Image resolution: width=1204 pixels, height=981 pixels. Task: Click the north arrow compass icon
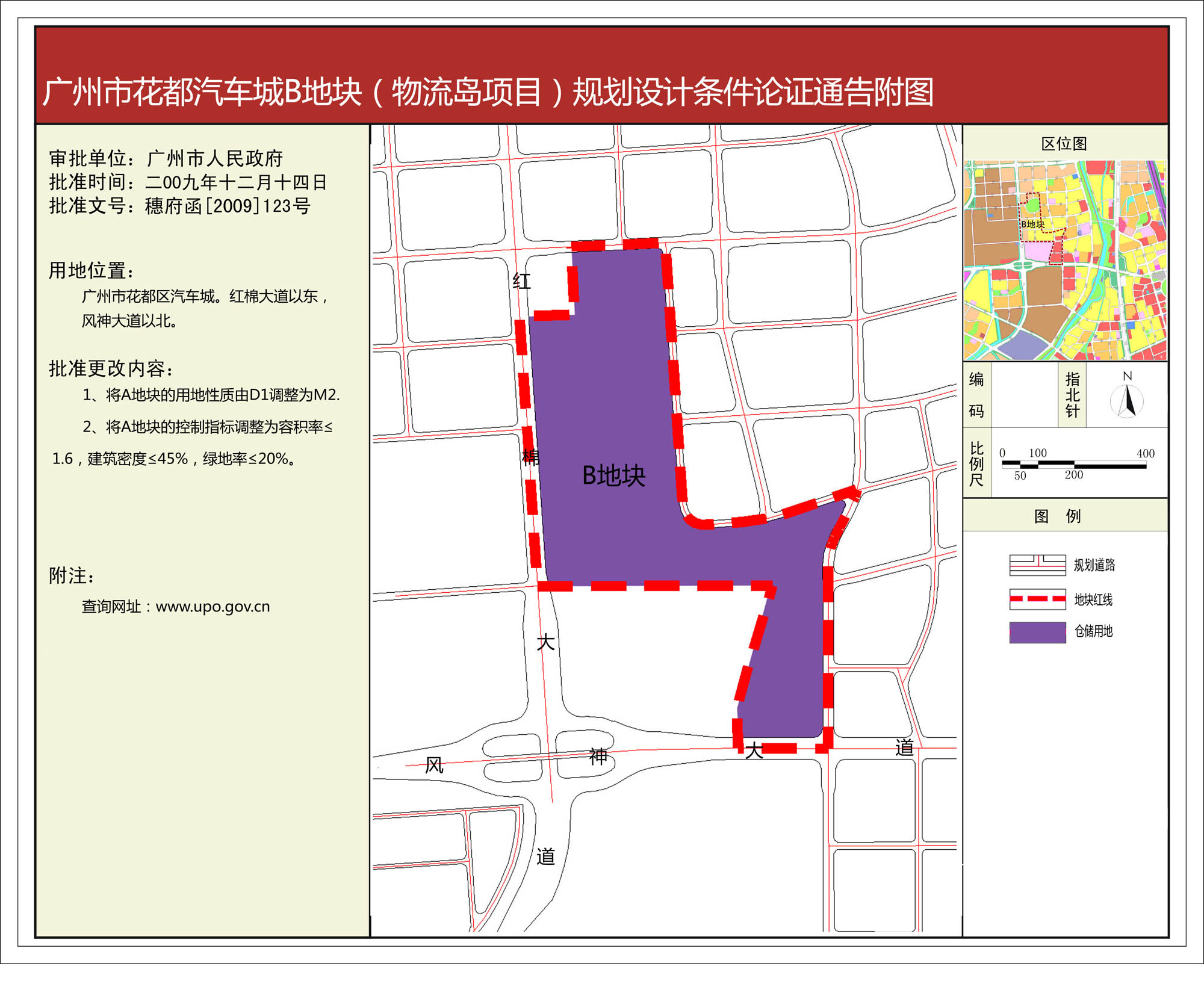(1127, 401)
